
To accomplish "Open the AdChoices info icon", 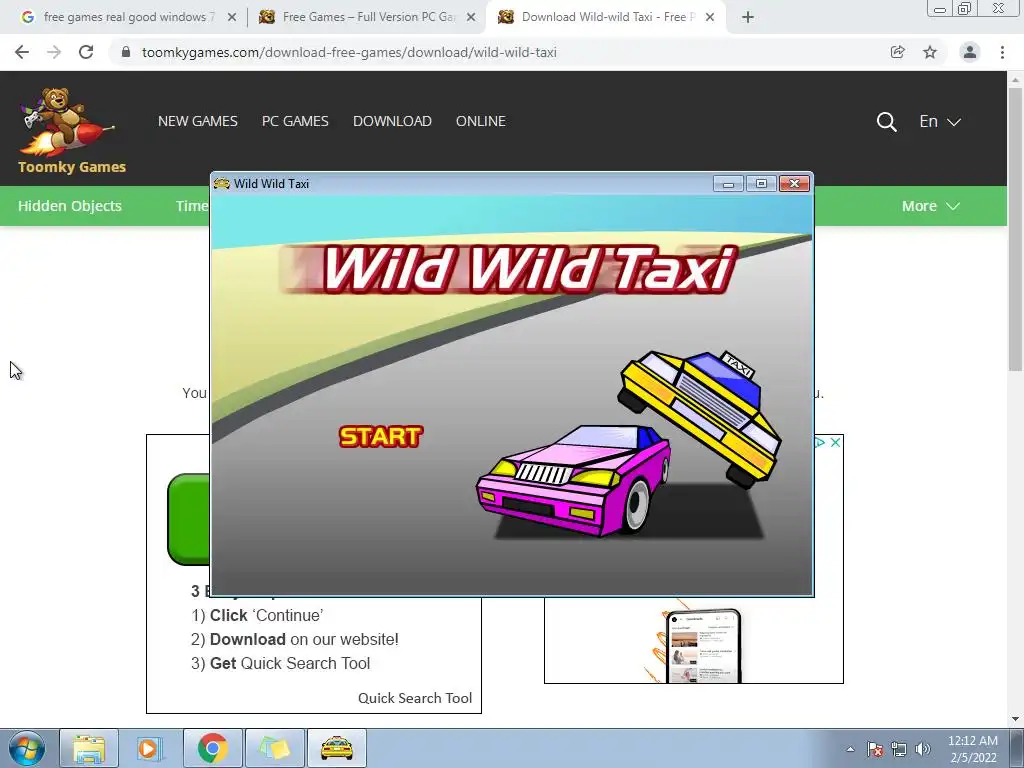I will [820, 443].
